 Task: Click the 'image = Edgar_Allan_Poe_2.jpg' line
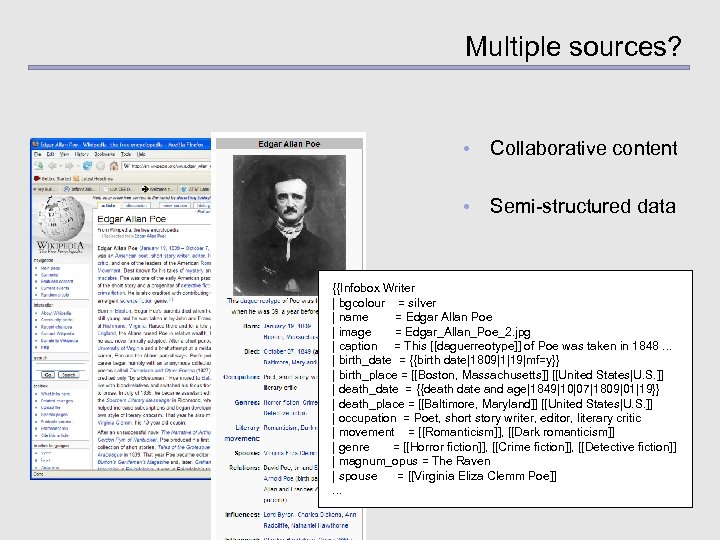(431, 332)
